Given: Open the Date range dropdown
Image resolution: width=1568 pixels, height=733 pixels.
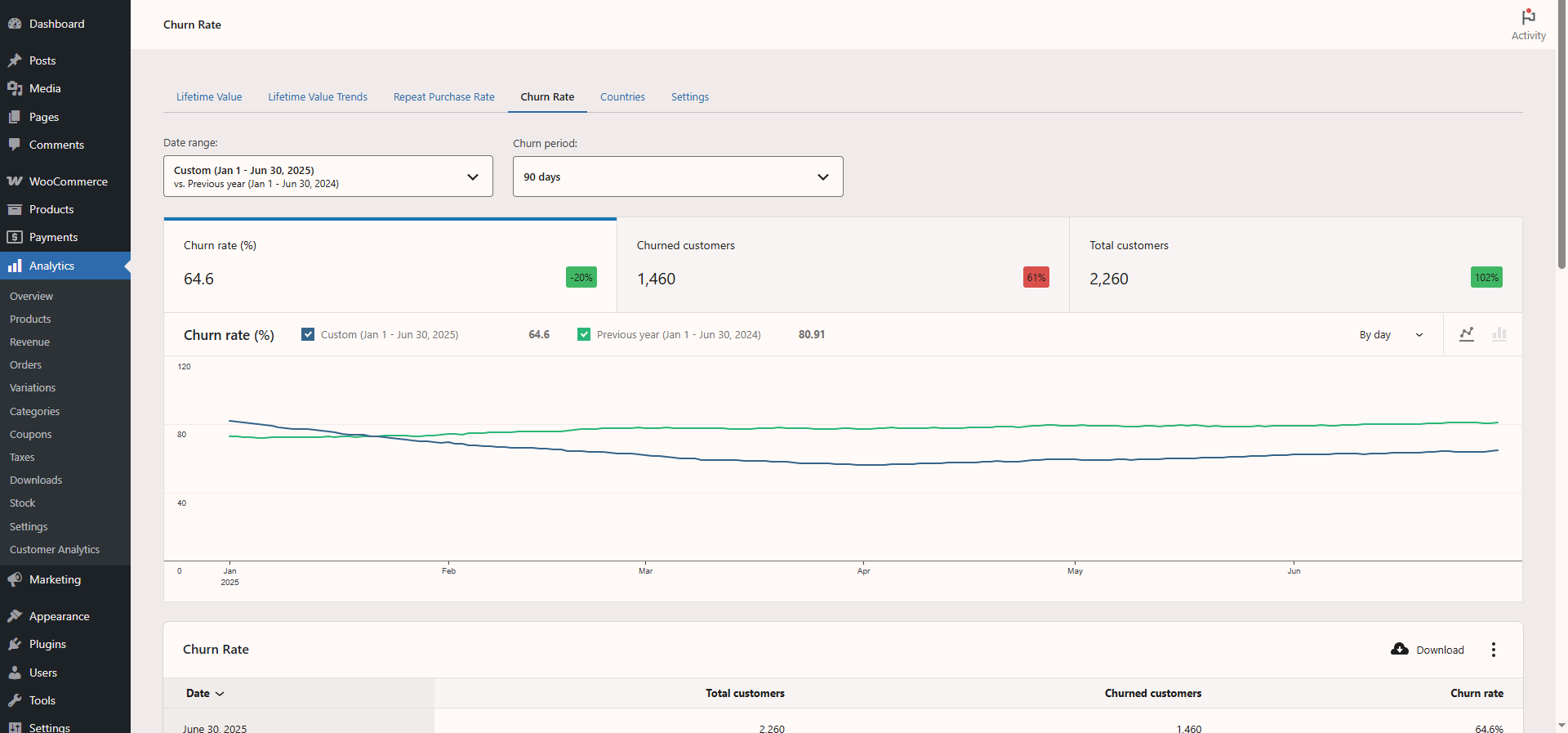Looking at the screenshot, I should coord(328,177).
